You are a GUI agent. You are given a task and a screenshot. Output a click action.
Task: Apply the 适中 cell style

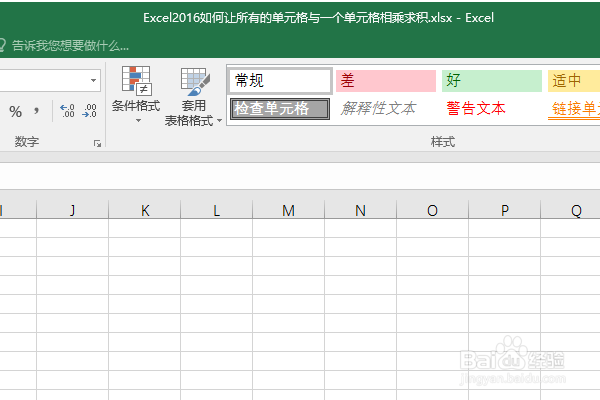pos(574,81)
